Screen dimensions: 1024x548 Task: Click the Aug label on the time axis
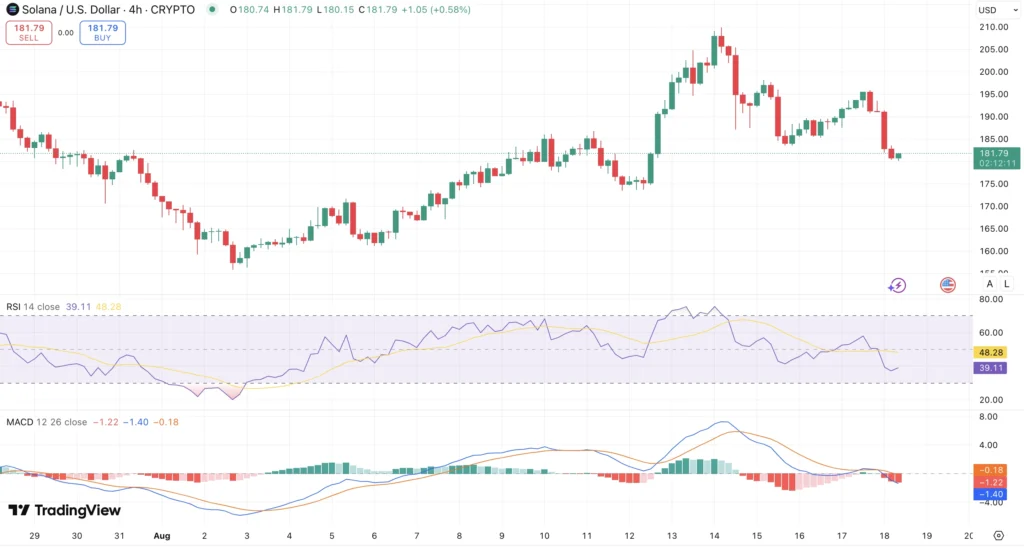[162, 536]
